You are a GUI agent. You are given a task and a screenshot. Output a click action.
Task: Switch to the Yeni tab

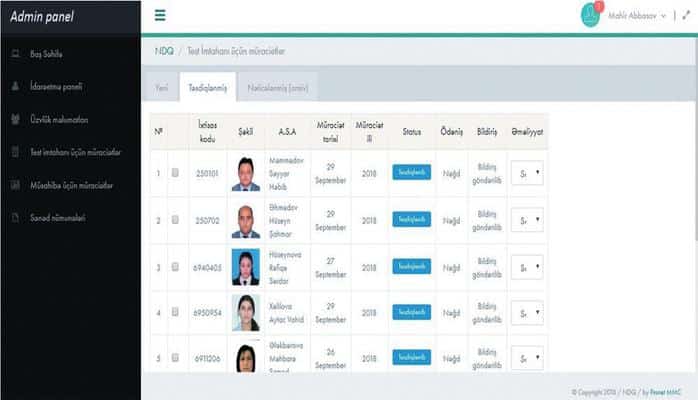(161, 88)
